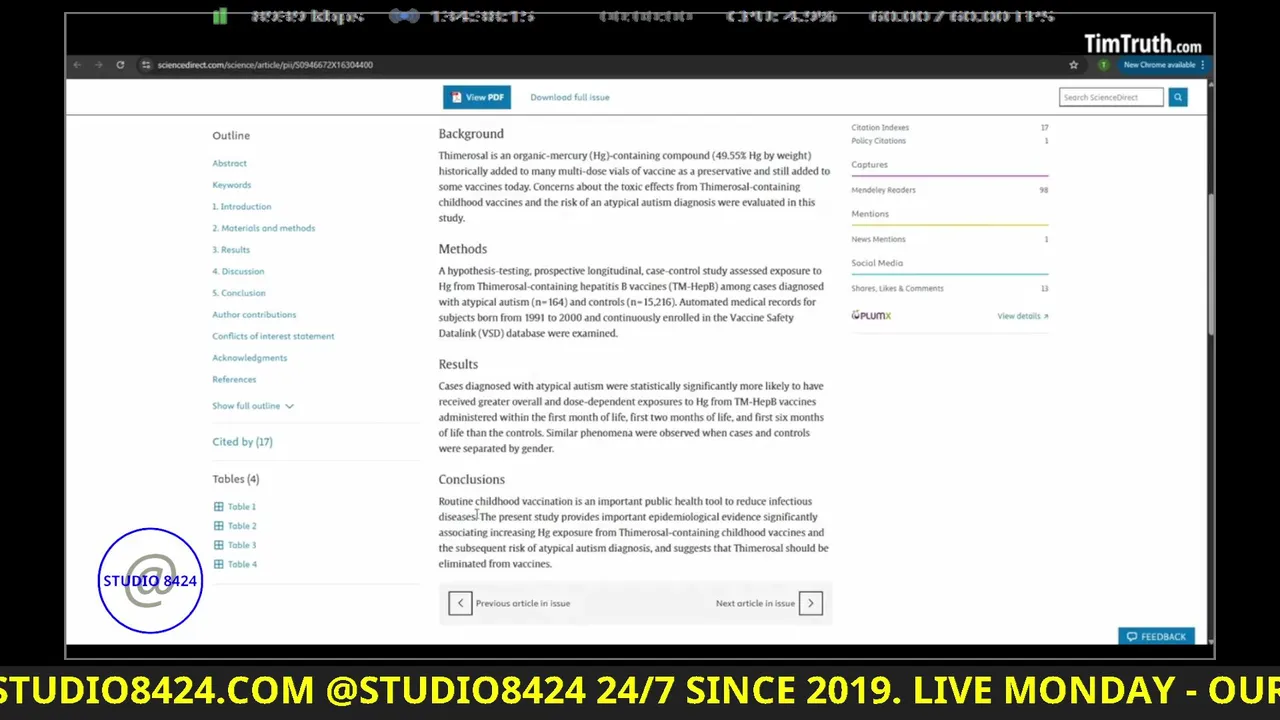Screen dimensions: 1280x720
Task: Click the Previous article in issue text
Action: (523, 603)
